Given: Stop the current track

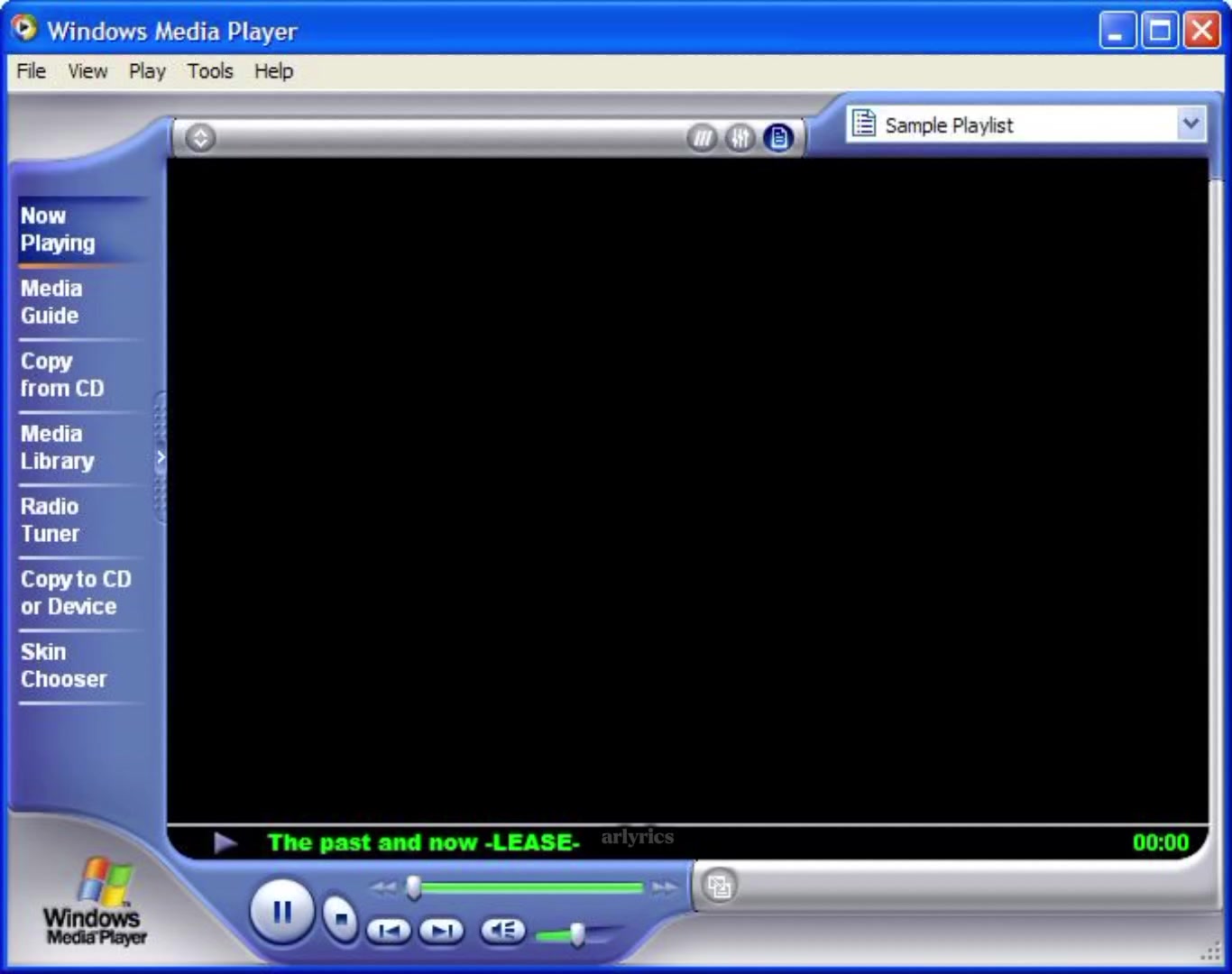Looking at the screenshot, I should (341, 919).
